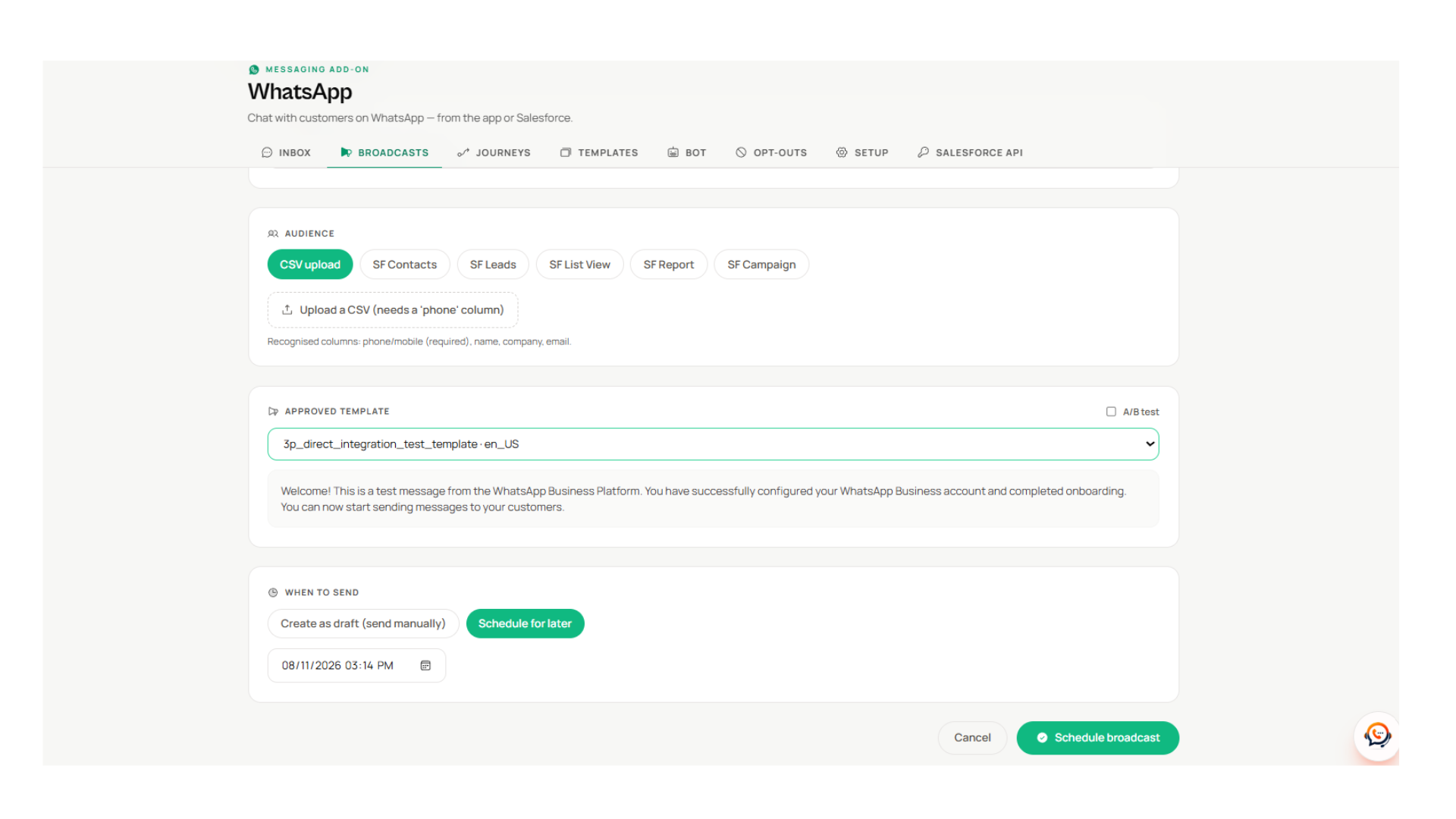Click the Cancel button
The image size is (1456, 819).
(x=972, y=738)
